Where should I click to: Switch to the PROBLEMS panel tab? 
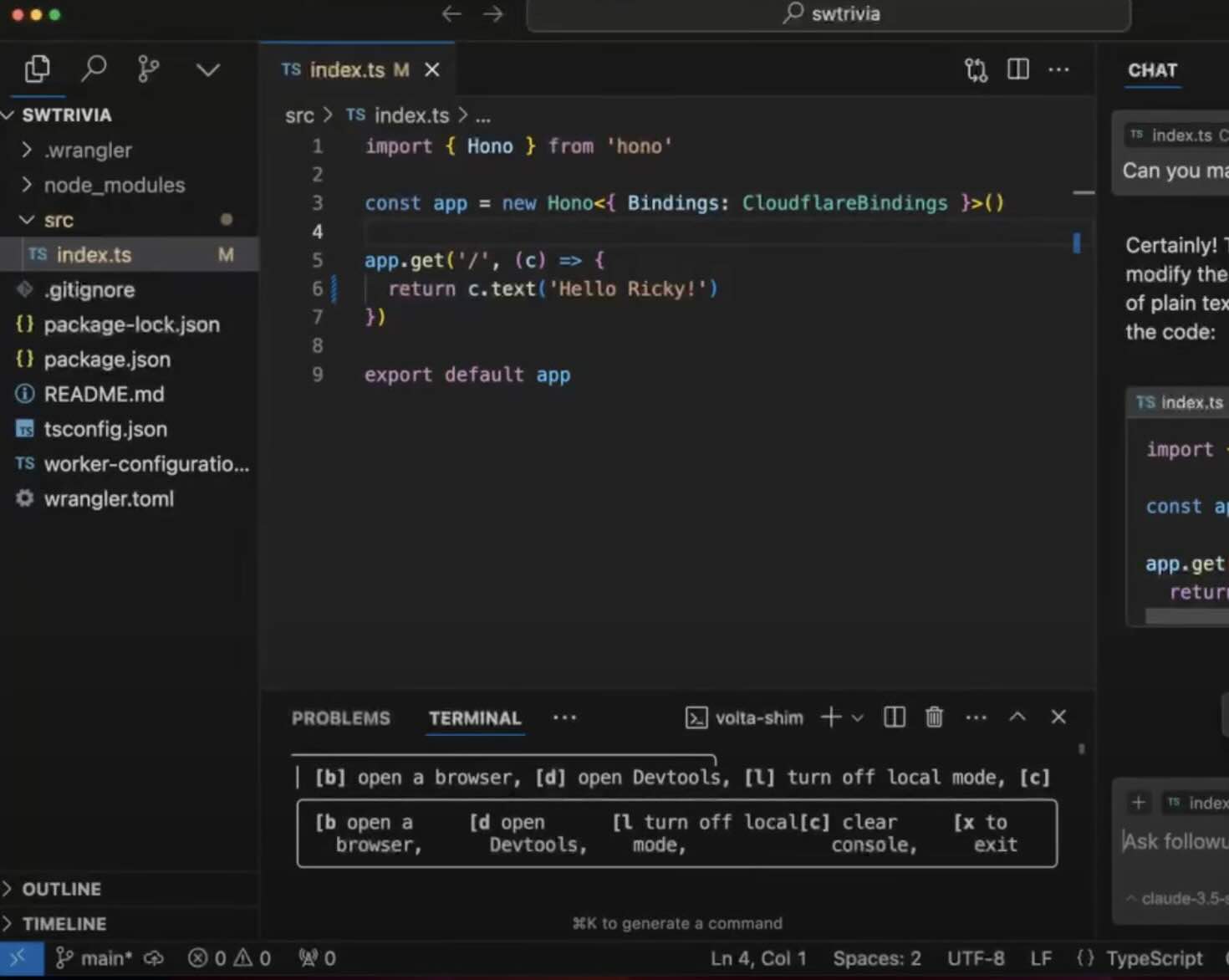[341, 718]
